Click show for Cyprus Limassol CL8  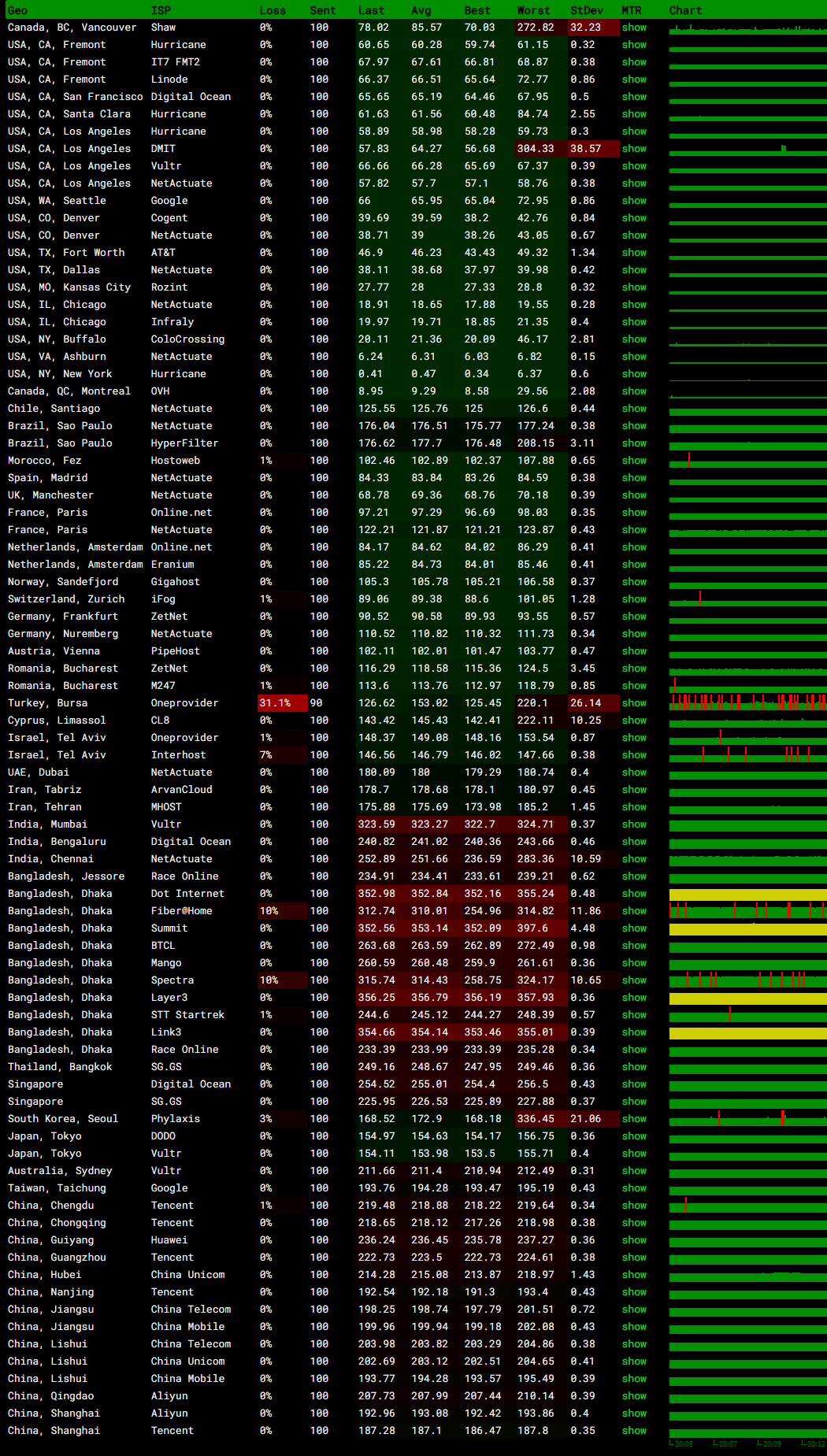coord(634,721)
